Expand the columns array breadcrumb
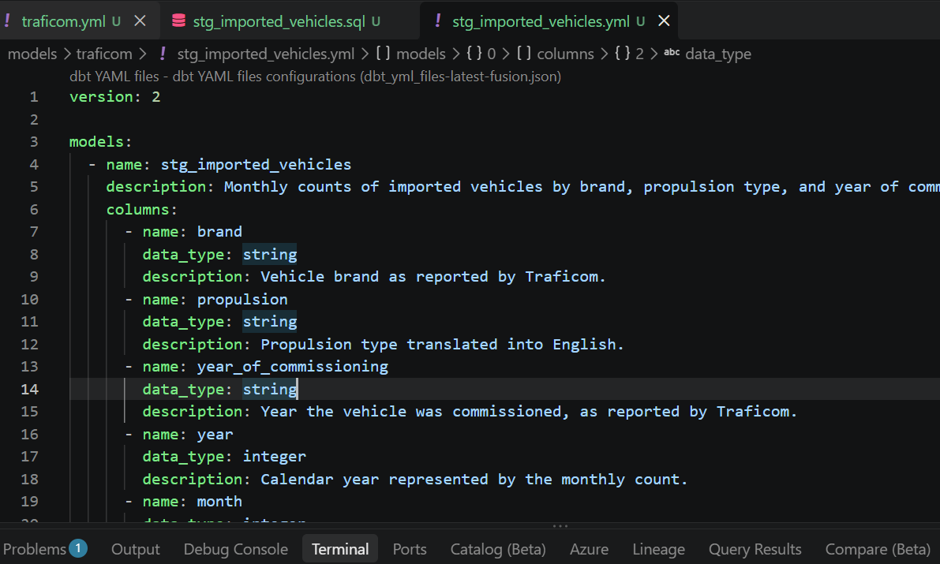 (565, 54)
